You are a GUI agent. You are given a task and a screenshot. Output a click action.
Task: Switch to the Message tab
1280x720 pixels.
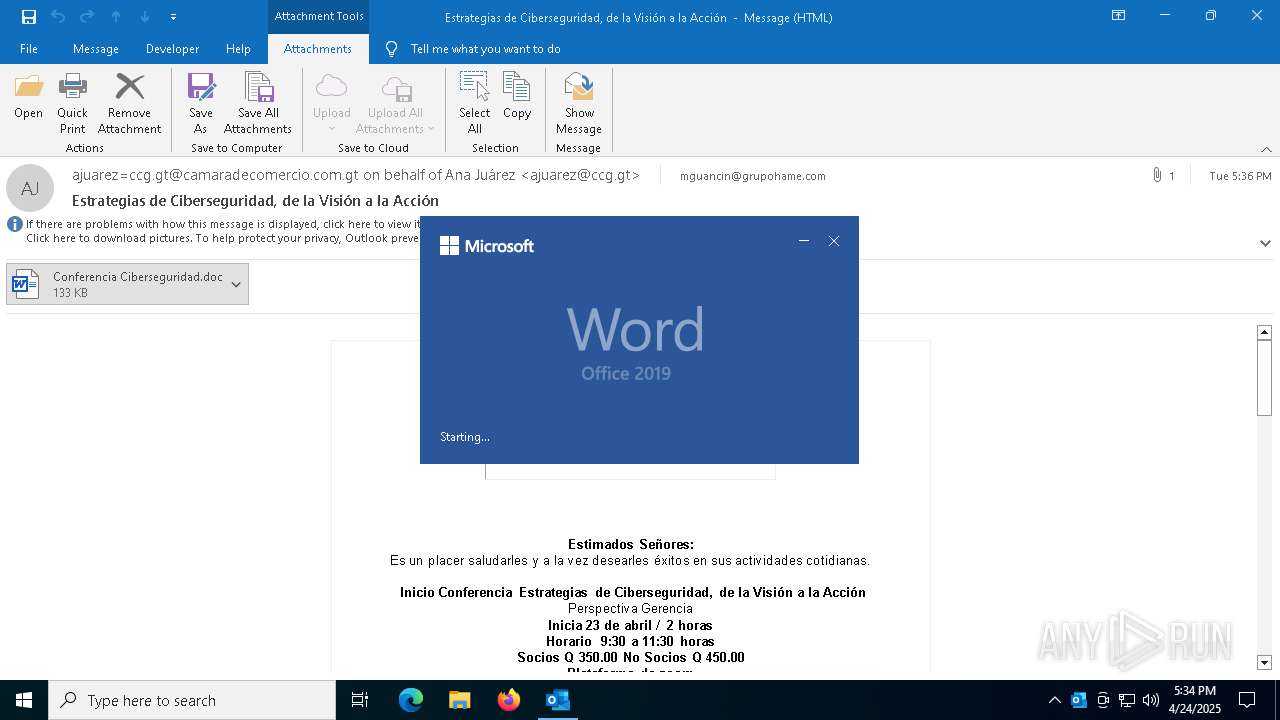coord(96,49)
